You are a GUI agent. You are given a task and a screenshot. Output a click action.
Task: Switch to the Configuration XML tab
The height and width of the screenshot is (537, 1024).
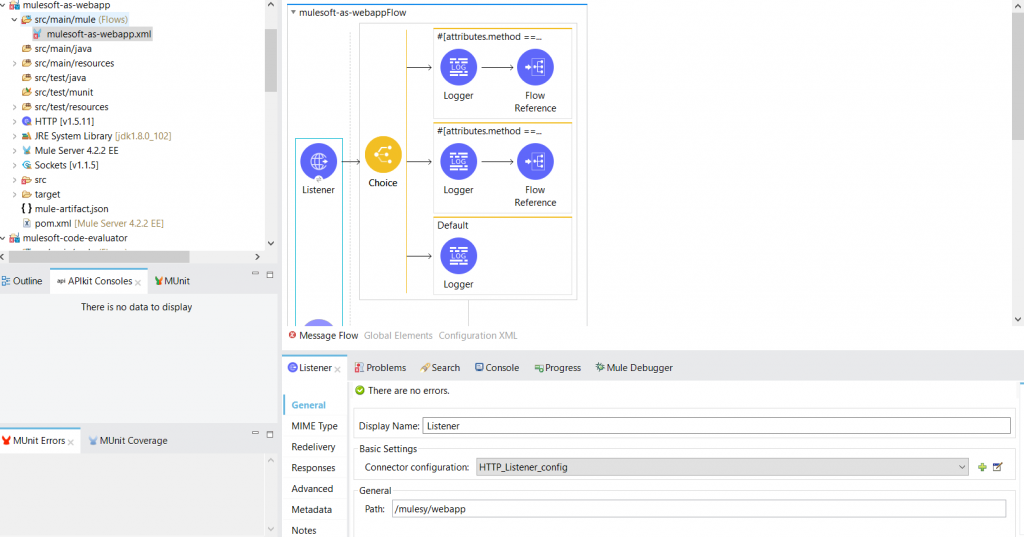click(477, 336)
